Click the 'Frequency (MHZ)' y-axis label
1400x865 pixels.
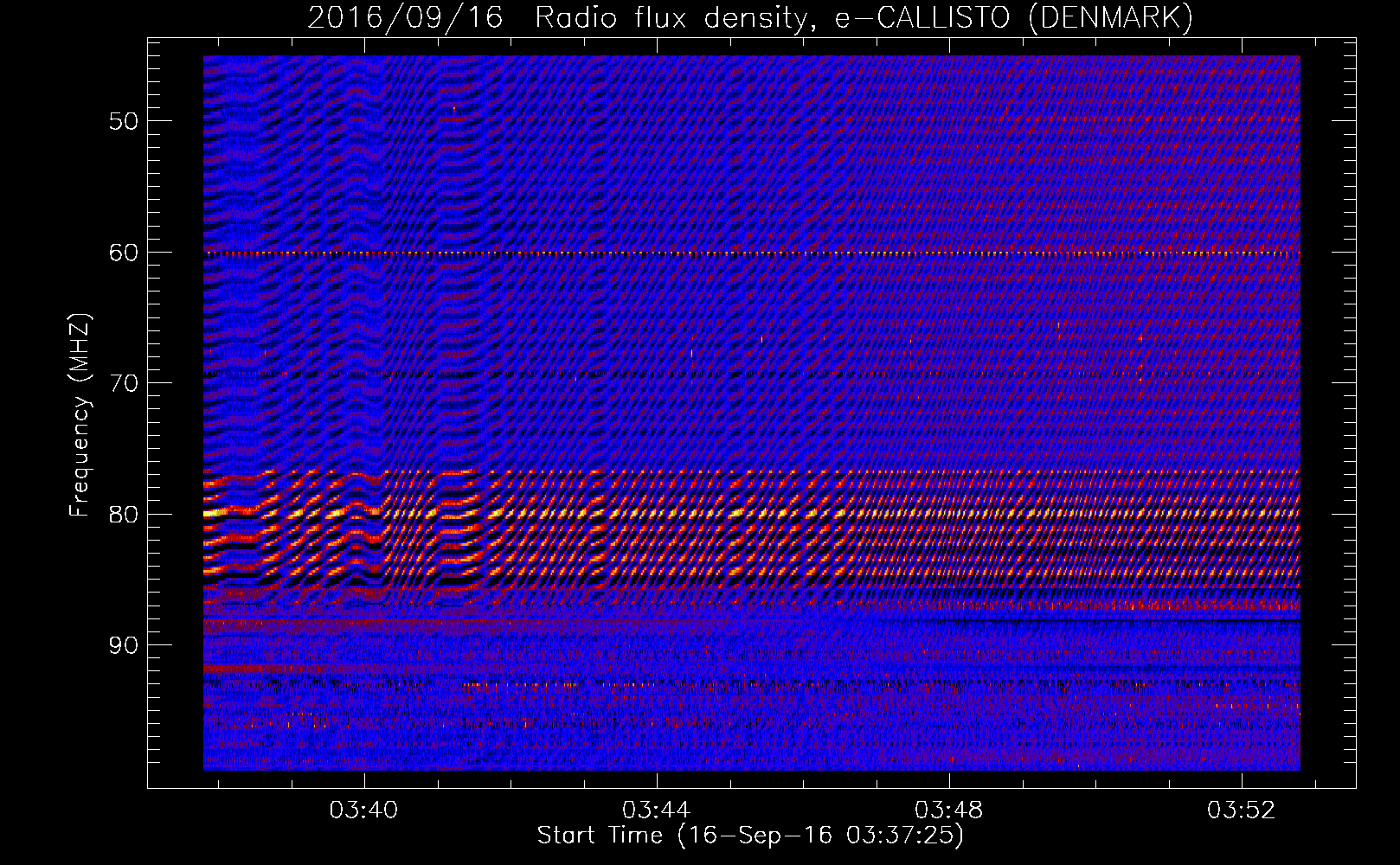(79, 415)
